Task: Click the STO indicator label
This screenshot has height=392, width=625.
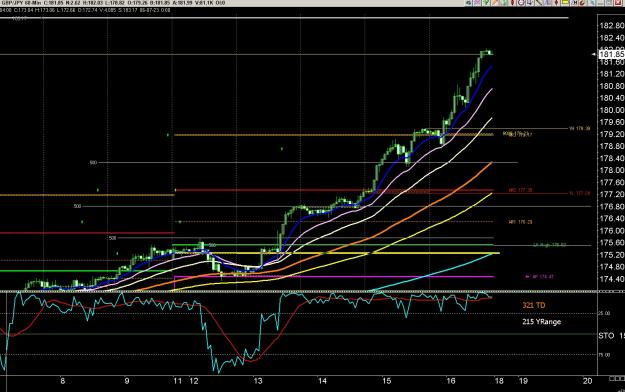Action: 606,336
